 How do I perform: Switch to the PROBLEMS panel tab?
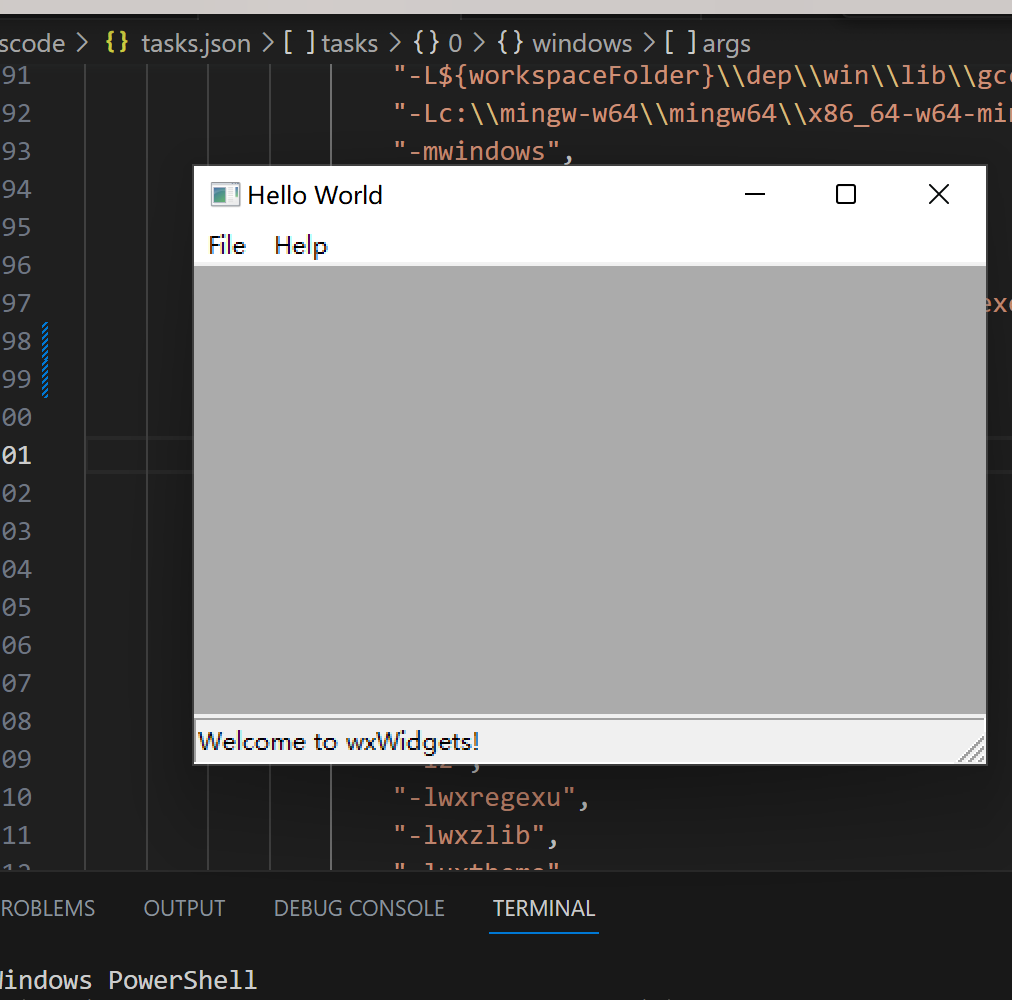[47, 908]
